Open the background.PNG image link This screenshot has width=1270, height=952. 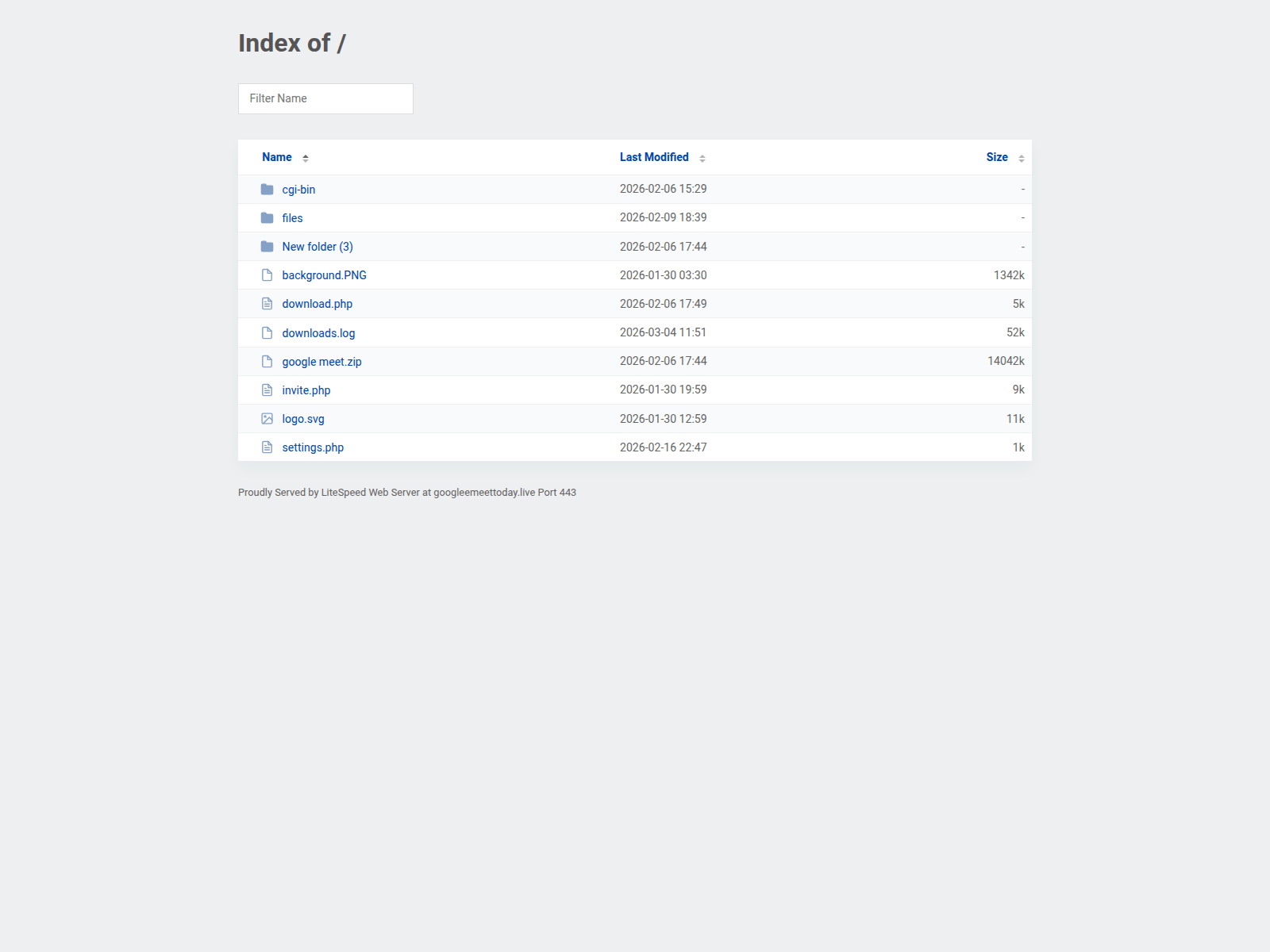[x=324, y=274]
